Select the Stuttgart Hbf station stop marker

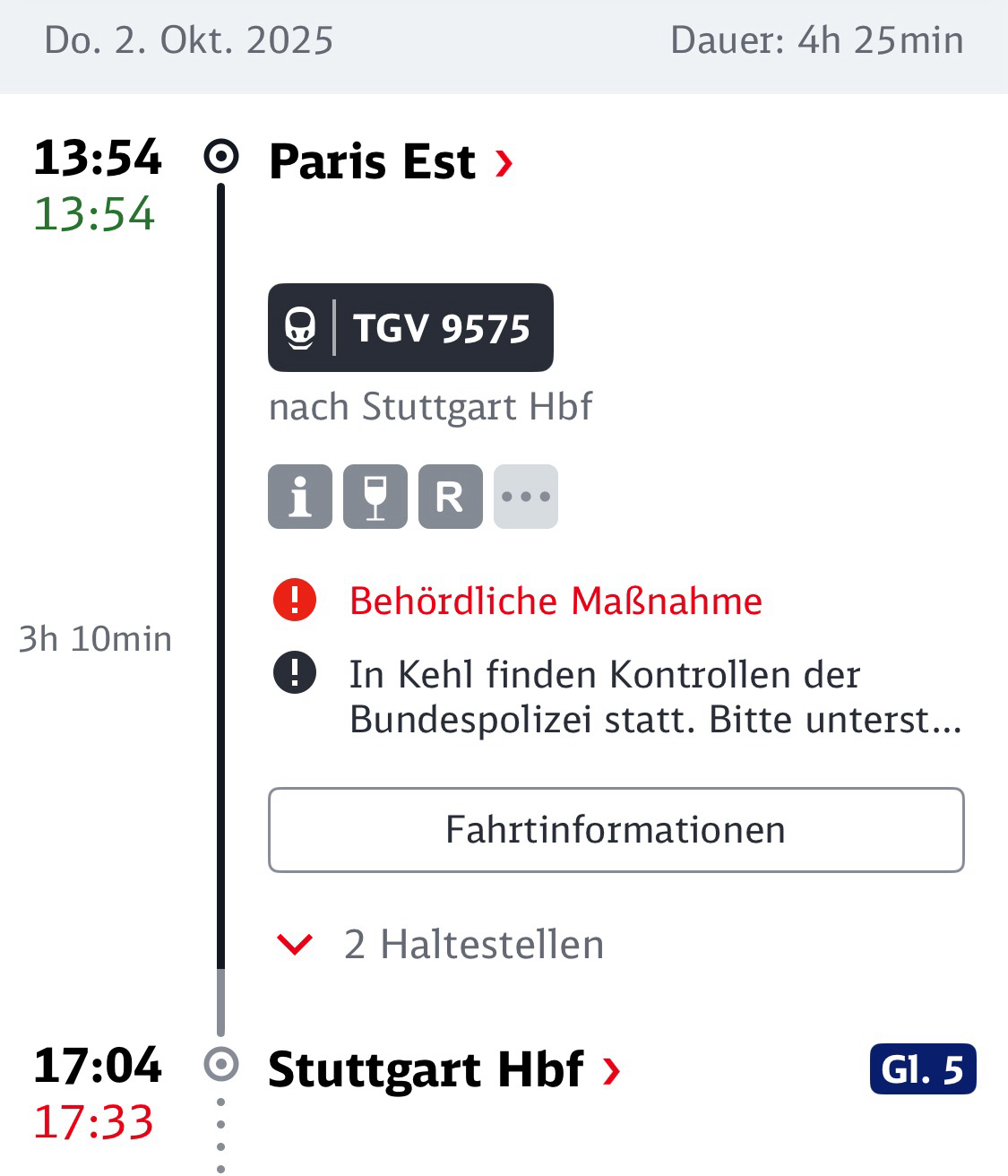pyautogui.click(x=221, y=1064)
